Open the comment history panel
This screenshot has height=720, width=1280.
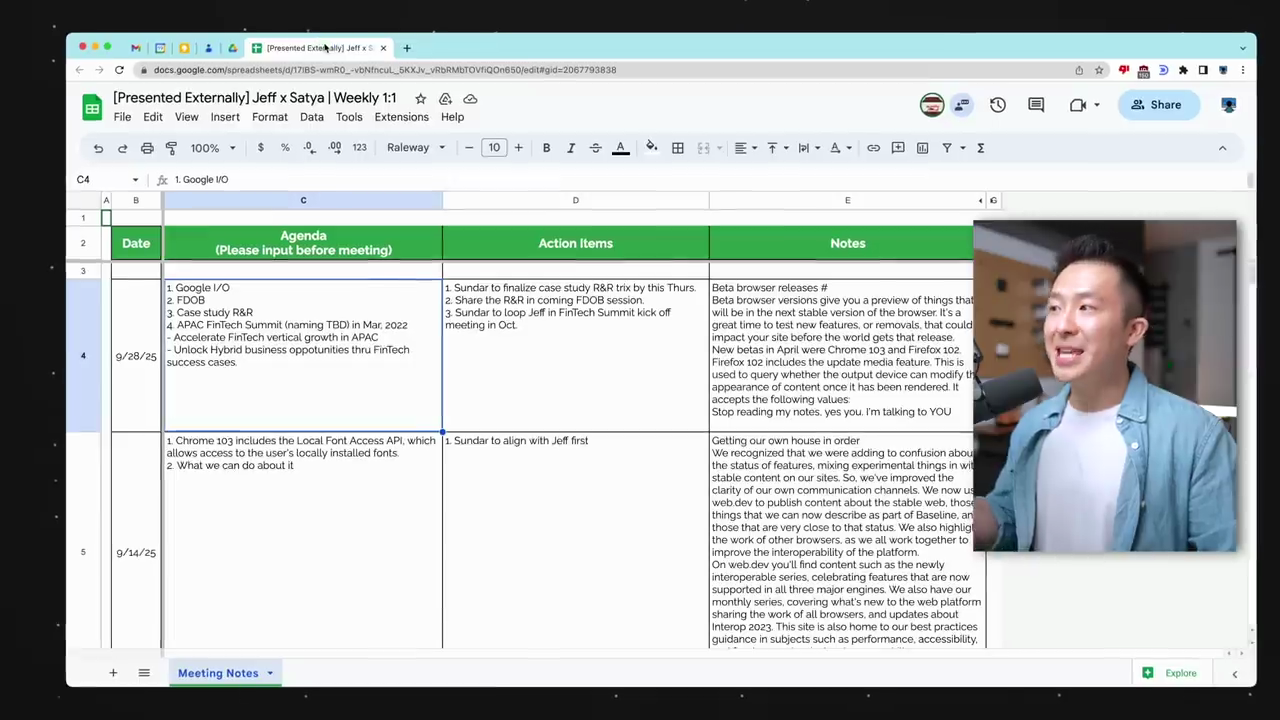1036,105
